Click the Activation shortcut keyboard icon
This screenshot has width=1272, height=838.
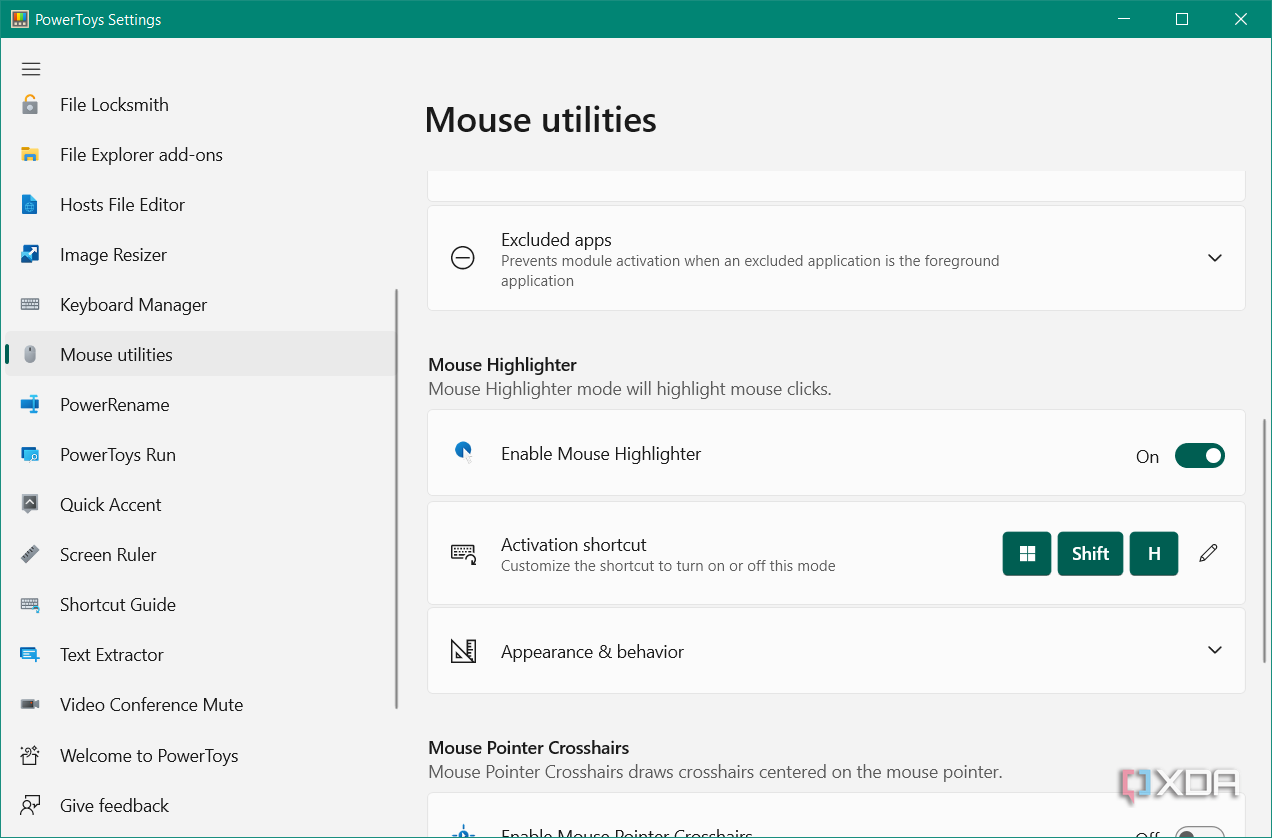[x=463, y=553]
